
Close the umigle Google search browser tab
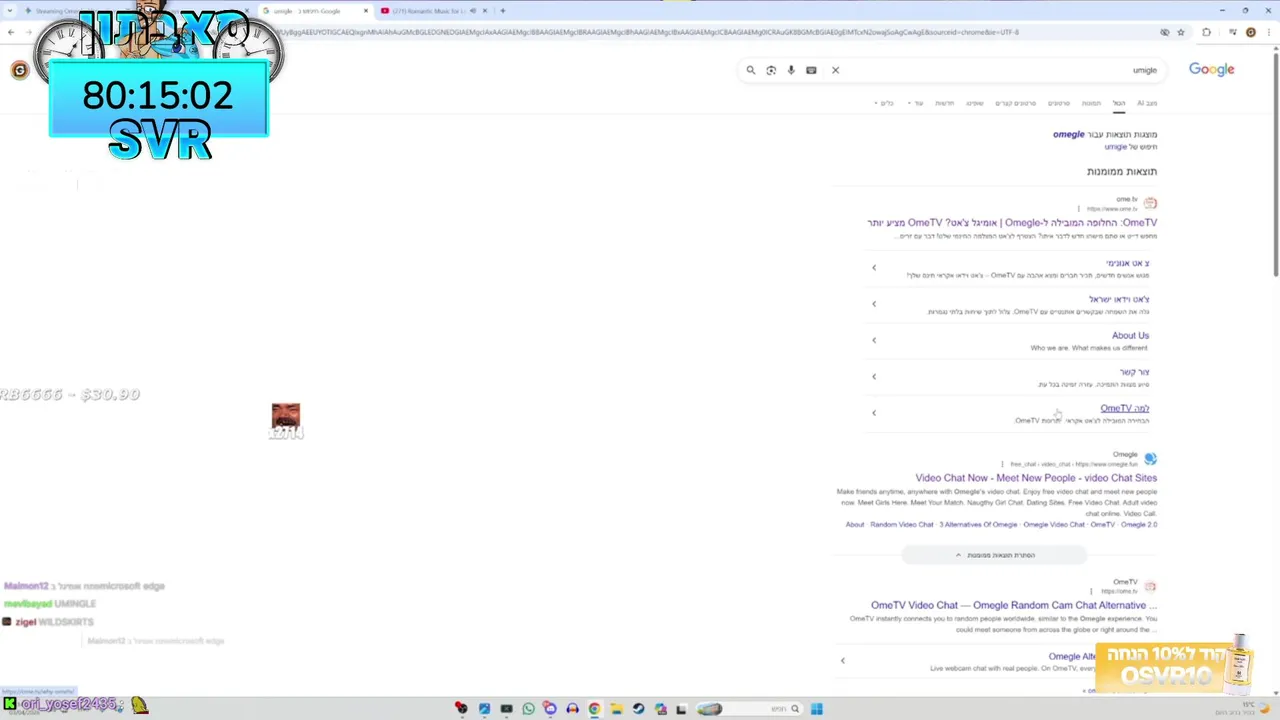[x=366, y=11]
